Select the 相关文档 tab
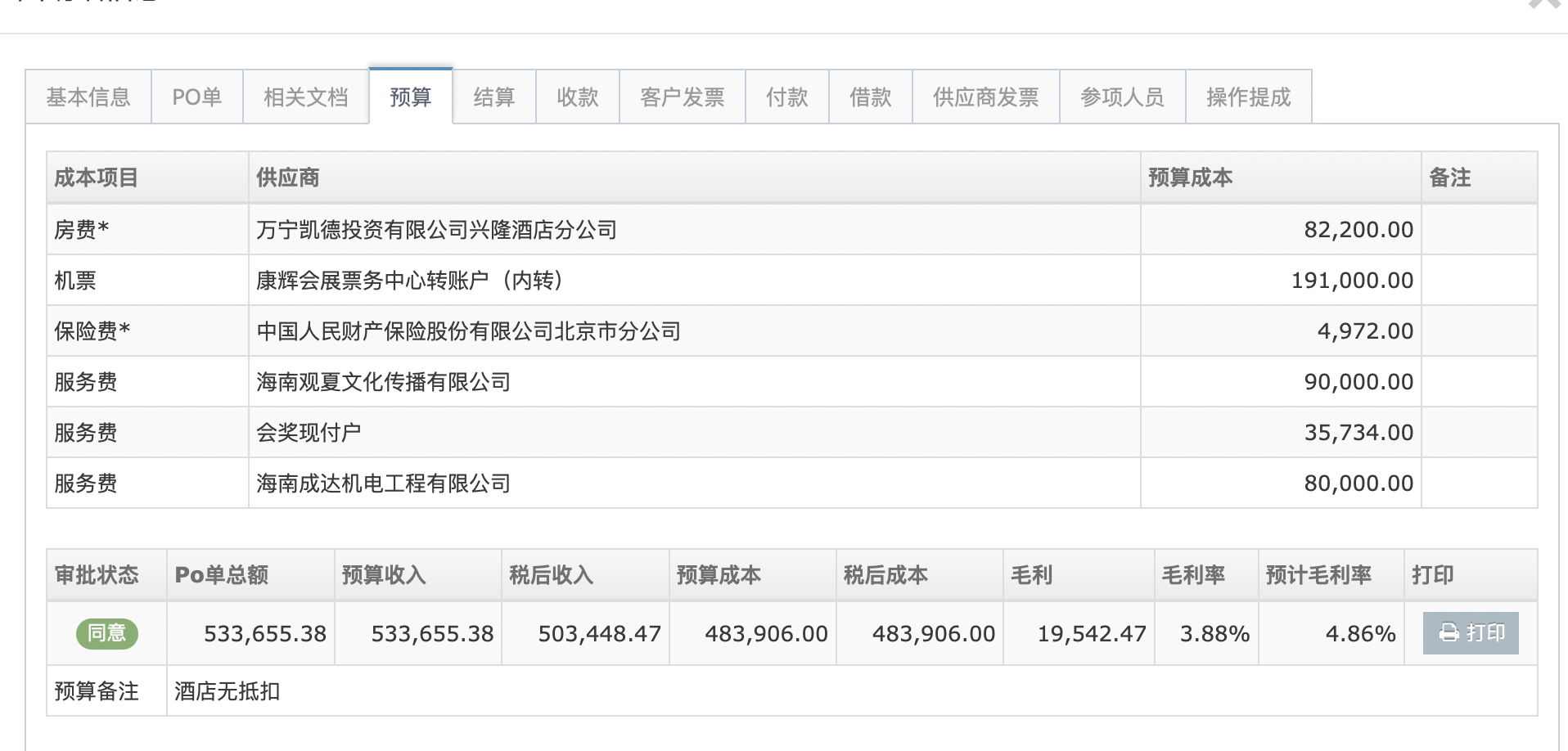Viewport: 1568px width, 751px height. pyautogui.click(x=305, y=97)
